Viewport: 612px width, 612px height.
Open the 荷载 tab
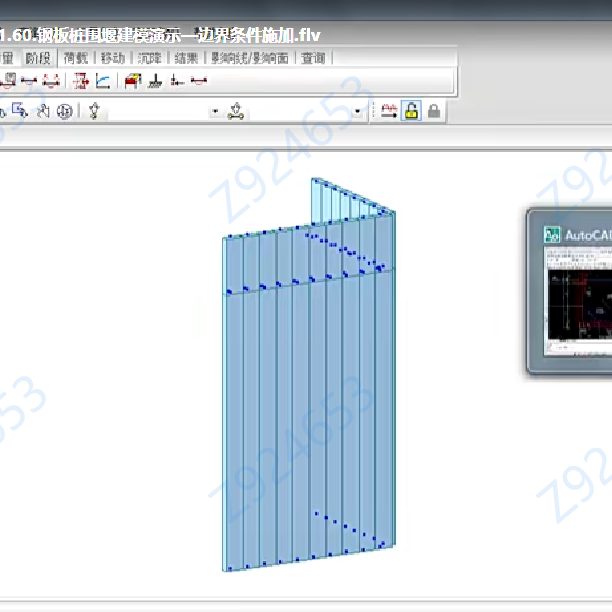(75, 58)
